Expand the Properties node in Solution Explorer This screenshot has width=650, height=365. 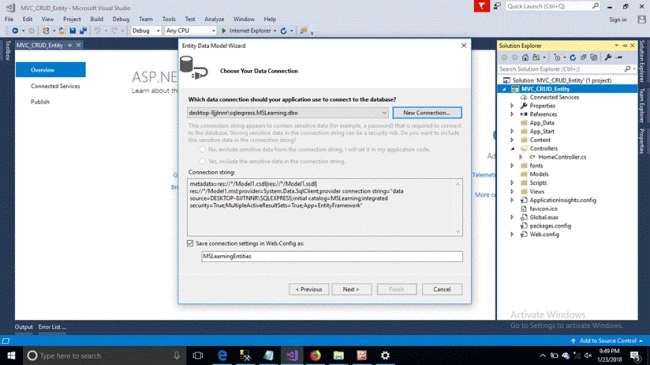pos(512,106)
